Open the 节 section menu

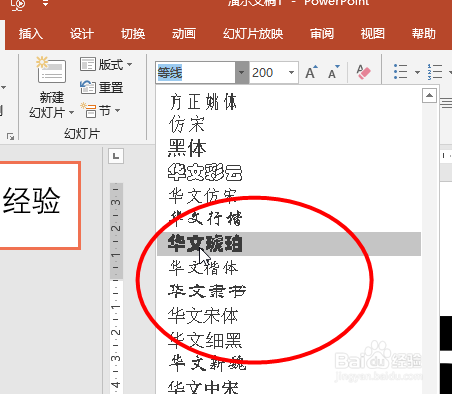click(x=100, y=110)
